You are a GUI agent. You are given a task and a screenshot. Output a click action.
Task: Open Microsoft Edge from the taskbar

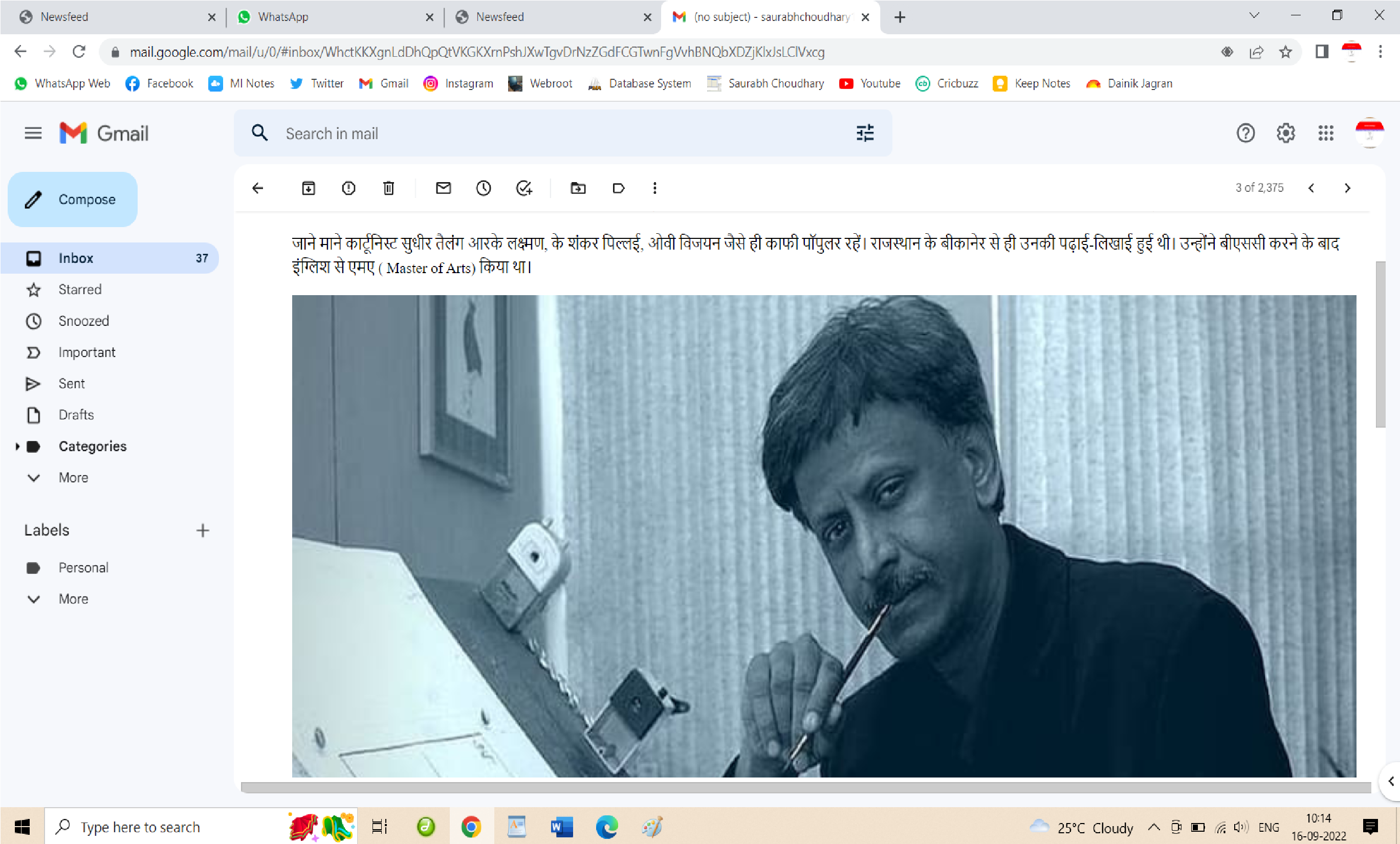pyautogui.click(x=607, y=827)
